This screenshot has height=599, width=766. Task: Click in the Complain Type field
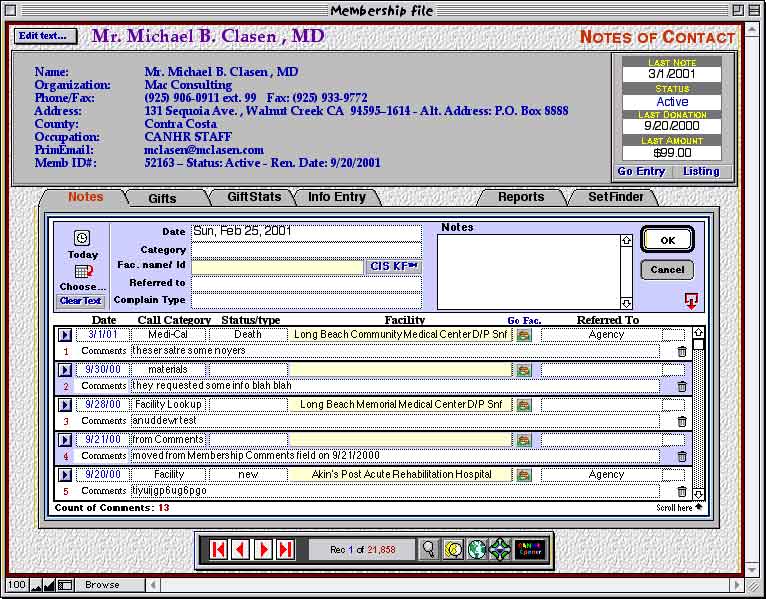coord(306,300)
